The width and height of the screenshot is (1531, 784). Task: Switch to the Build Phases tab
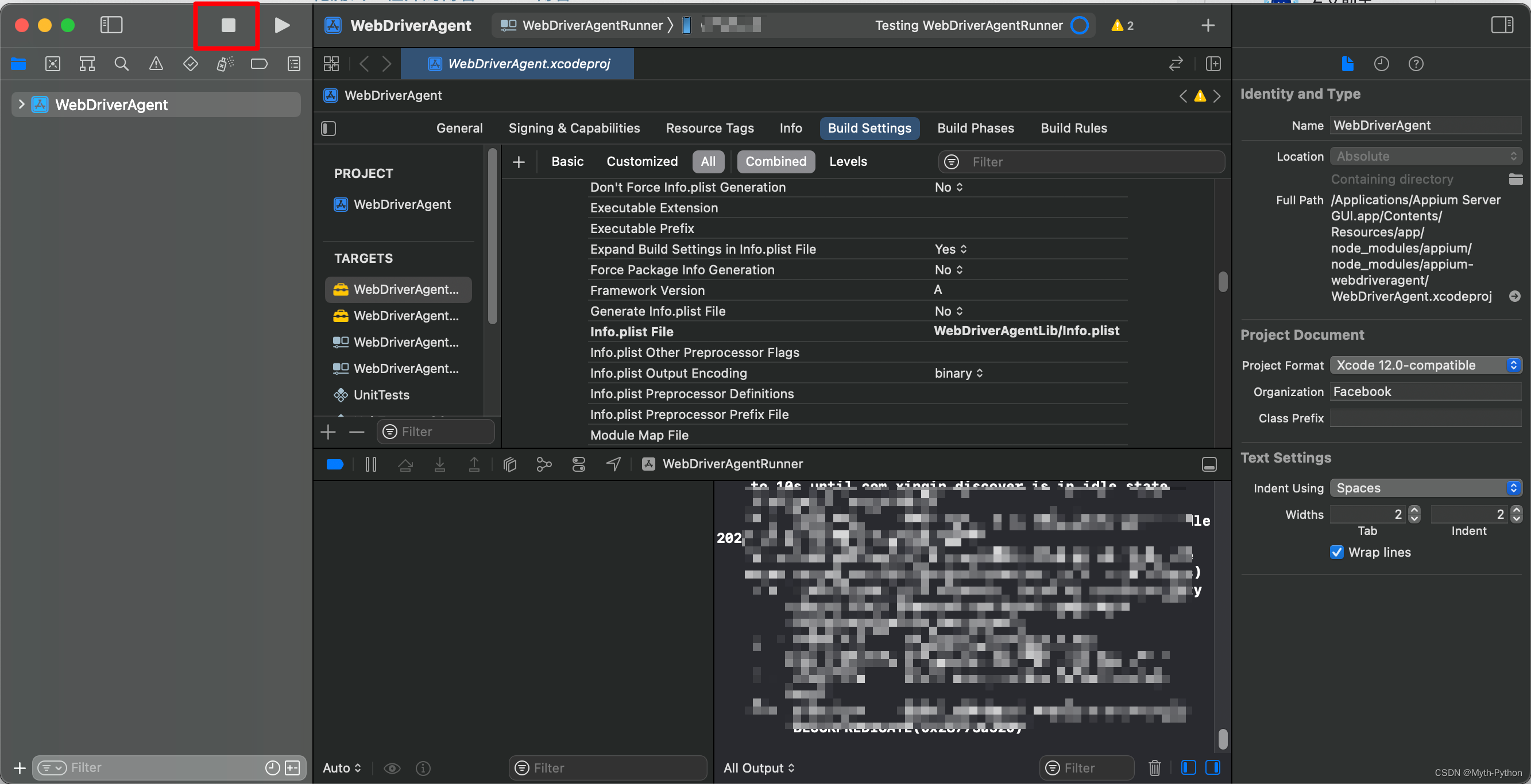pyautogui.click(x=975, y=127)
